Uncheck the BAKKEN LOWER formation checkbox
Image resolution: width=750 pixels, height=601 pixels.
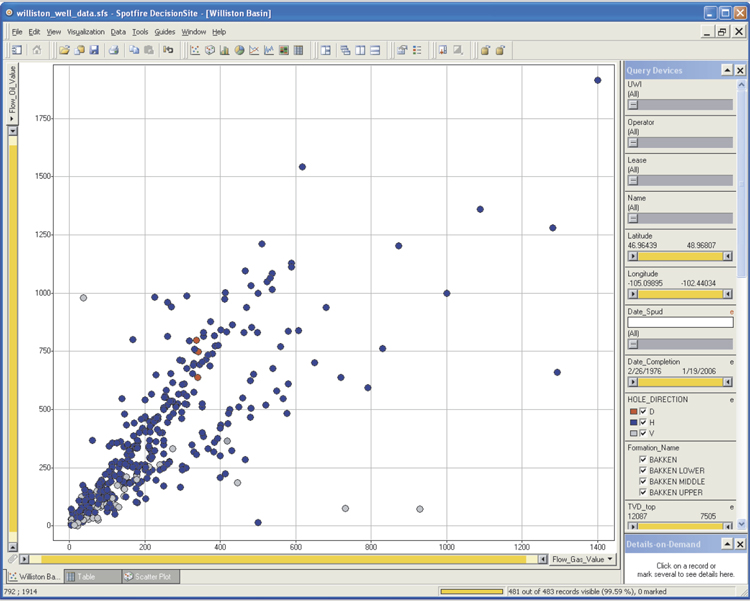click(x=643, y=470)
